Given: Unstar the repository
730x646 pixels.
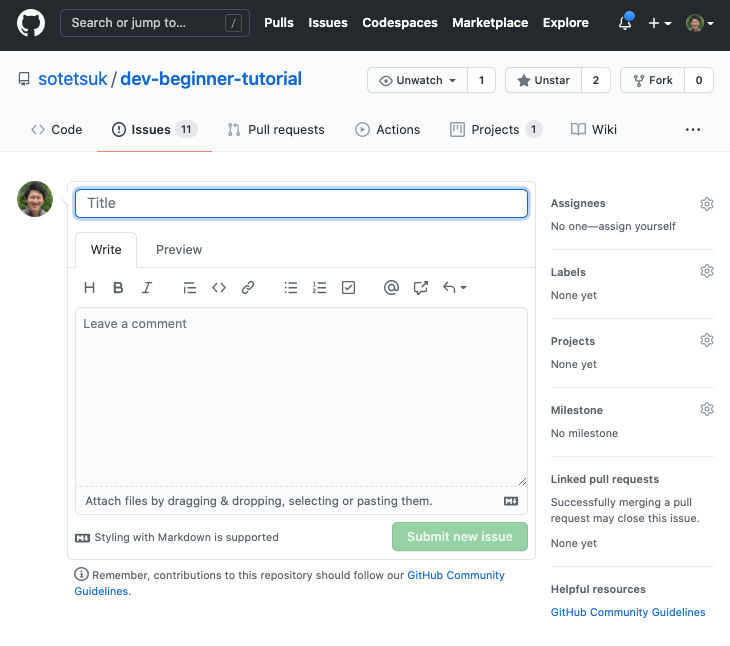Looking at the screenshot, I should (543, 80).
